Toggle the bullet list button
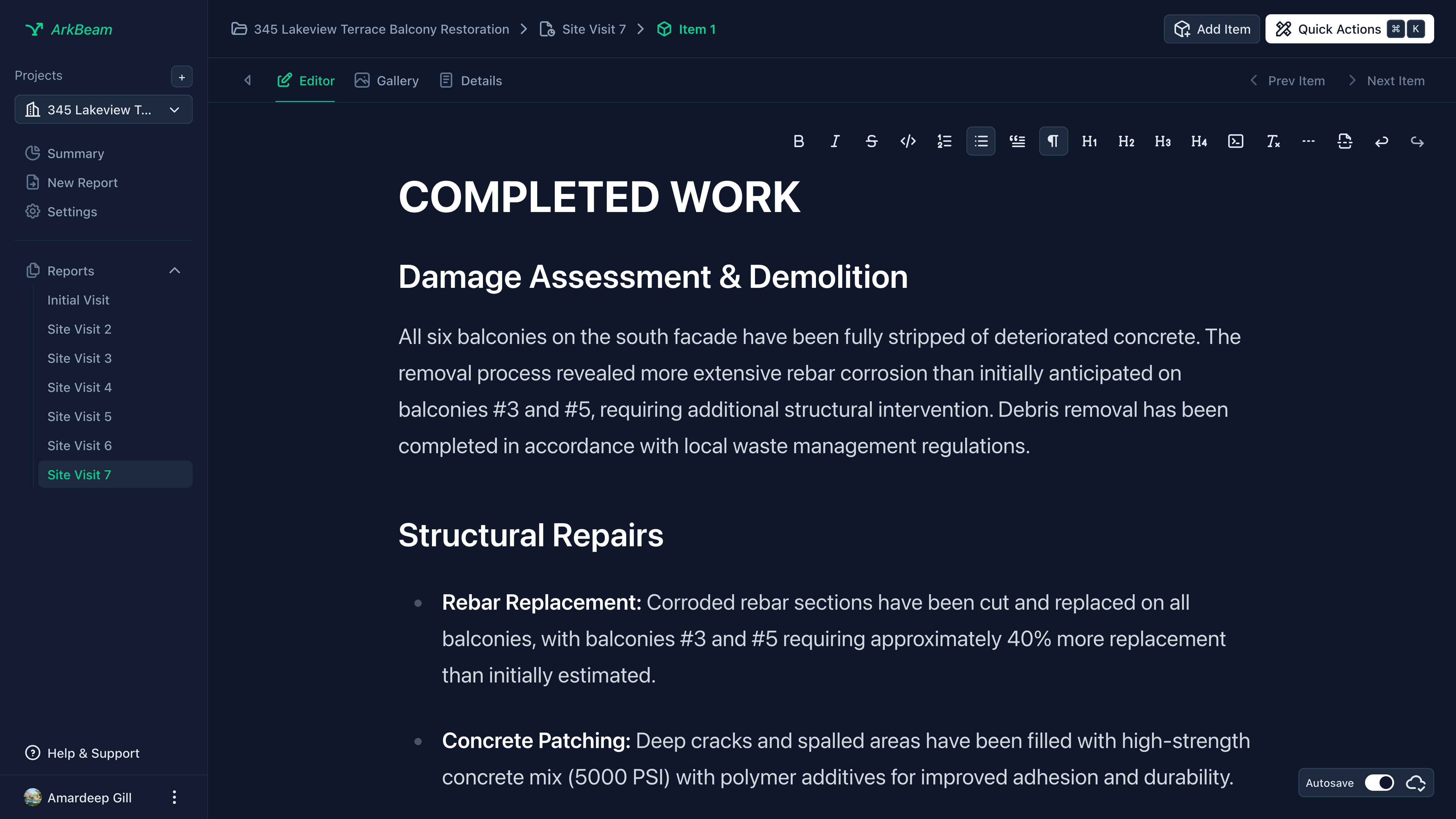1456x819 pixels. (x=981, y=141)
